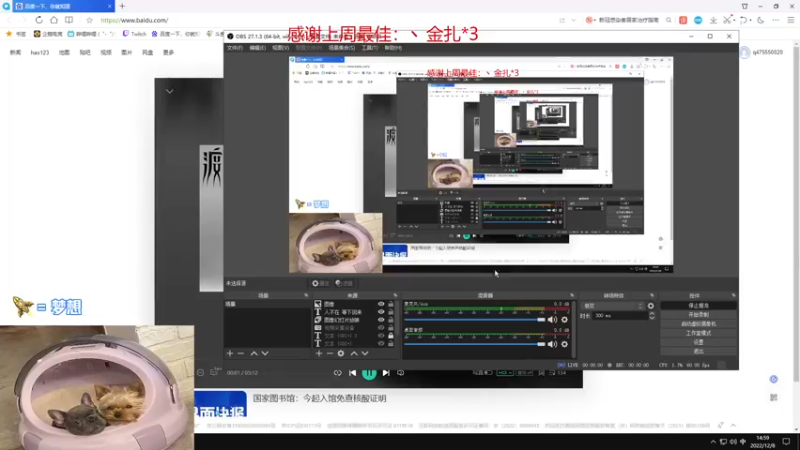Move scene up in OBS scenes panel
The width and height of the screenshot is (800, 450).
coord(254,353)
